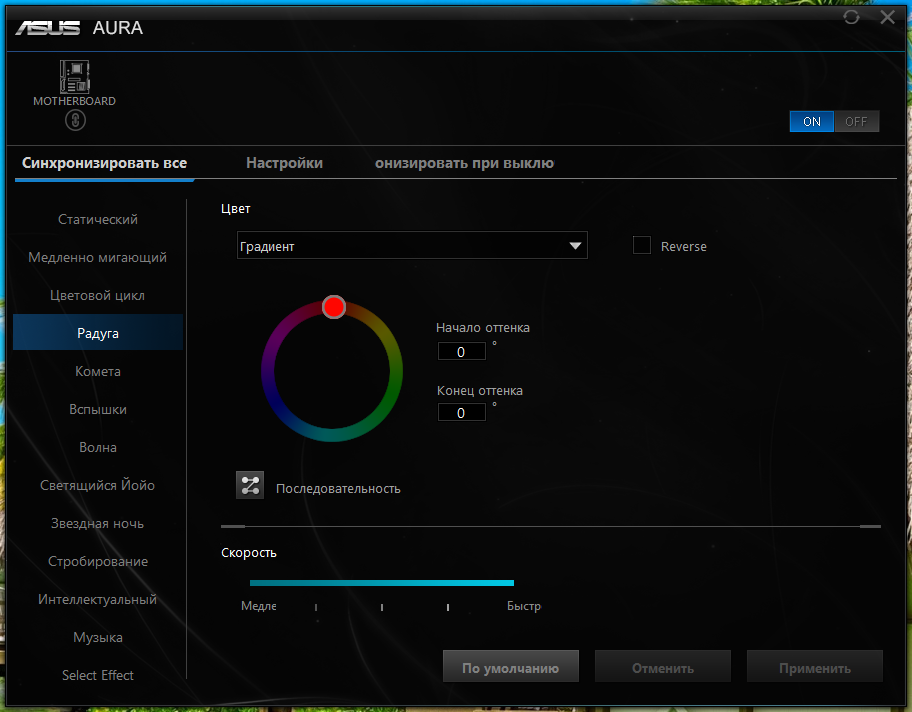Choose the Цветовой цикл effect
The height and width of the screenshot is (712, 912).
coord(98,296)
